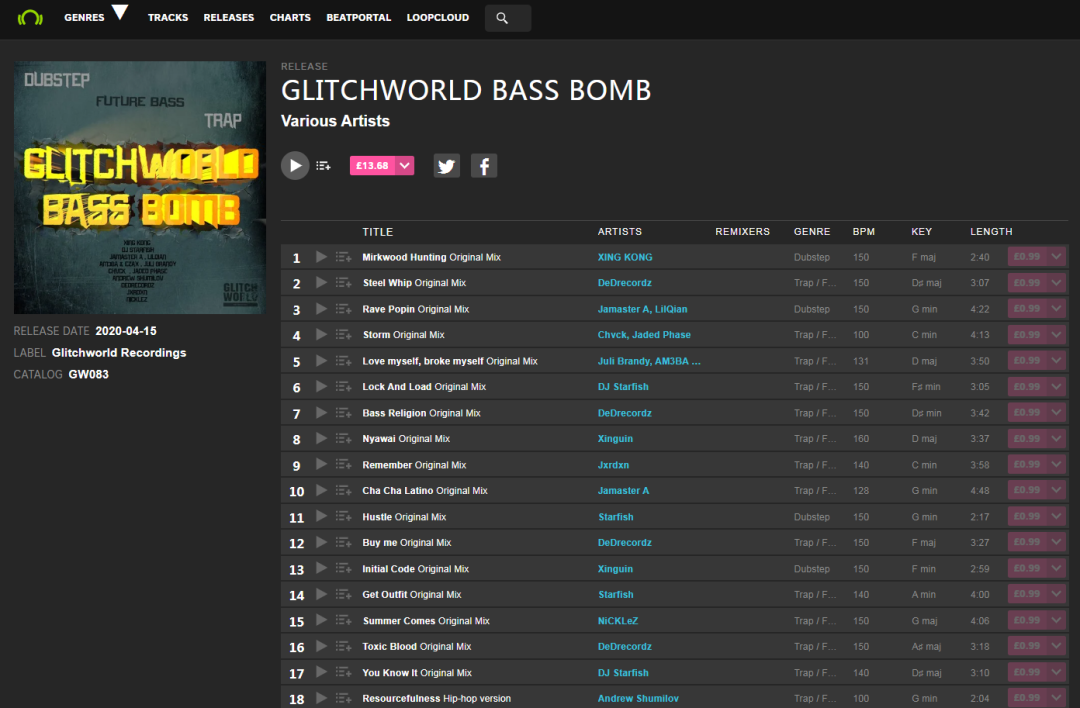This screenshot has height=708, width=1080.
Task: Expand purchase options for Lock And Load
Action: coord(1057,386)
